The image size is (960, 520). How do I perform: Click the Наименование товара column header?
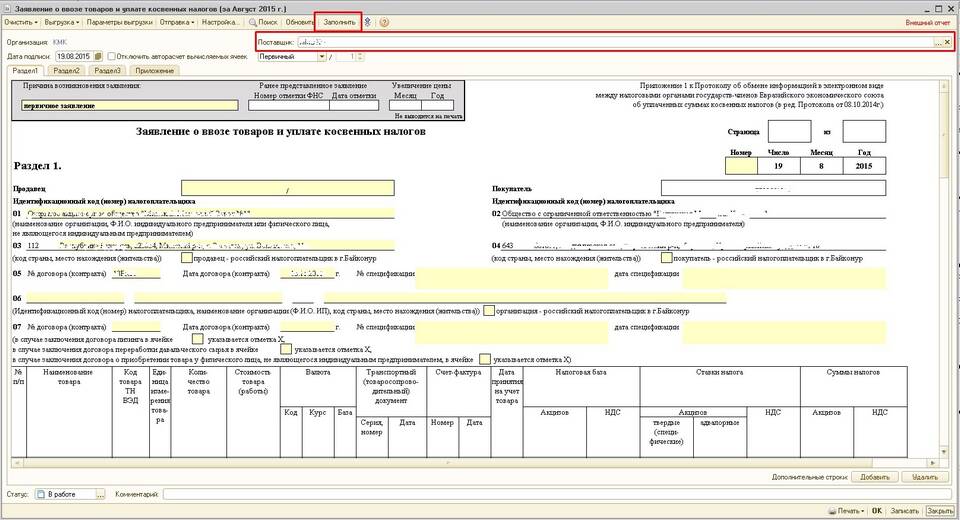69,377
